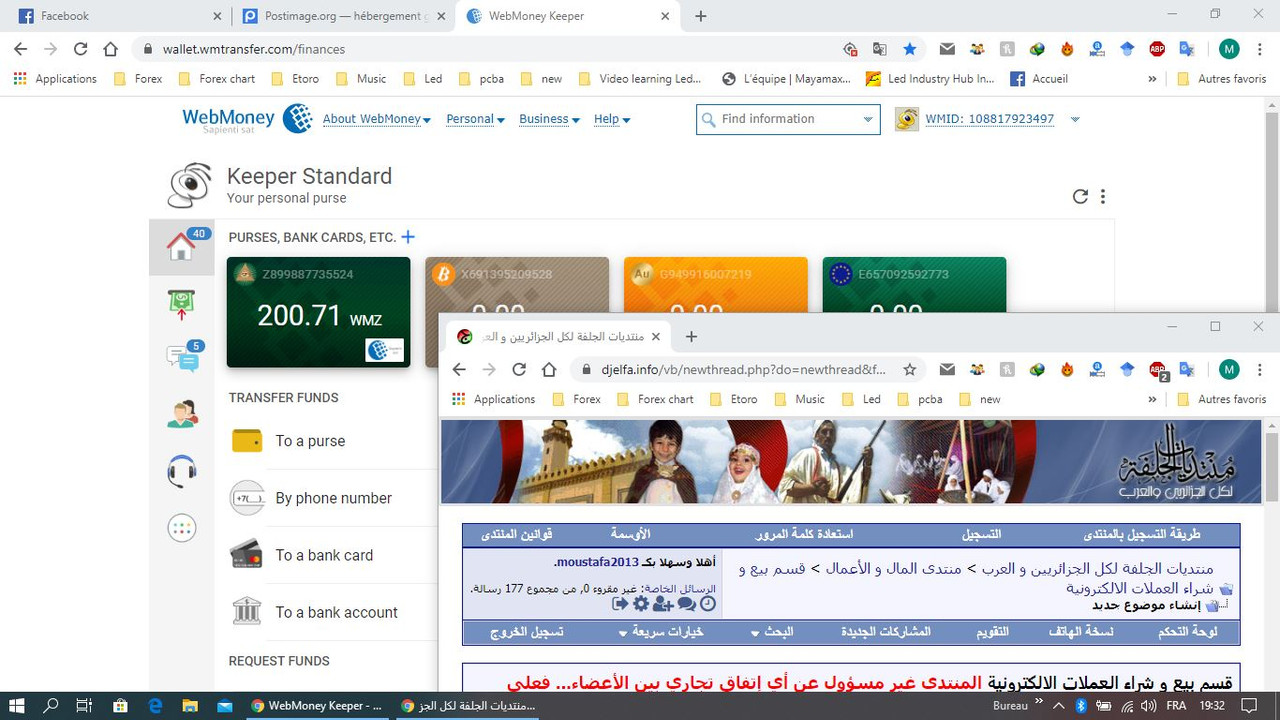Choose transfer To a bank card
Screen dimensions: 1280x720
[x=324, y=555]
